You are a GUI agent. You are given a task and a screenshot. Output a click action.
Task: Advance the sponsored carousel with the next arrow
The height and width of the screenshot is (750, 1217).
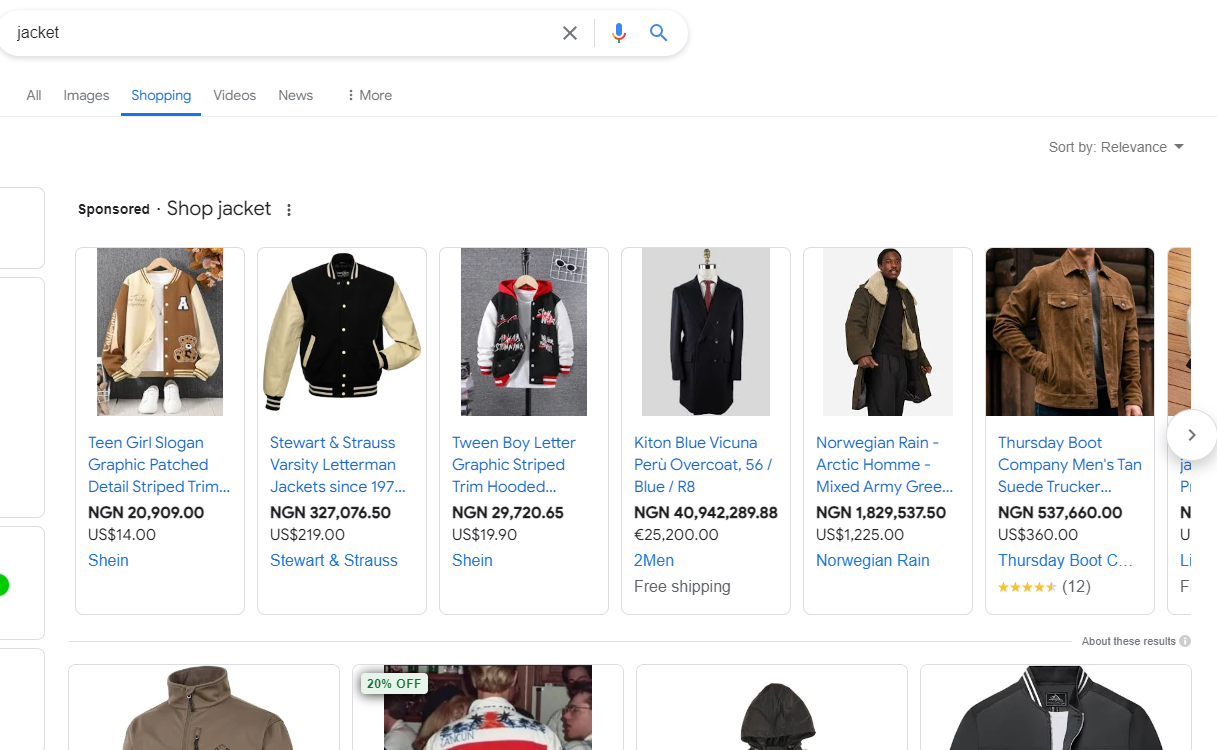[x=1191, y=435]
